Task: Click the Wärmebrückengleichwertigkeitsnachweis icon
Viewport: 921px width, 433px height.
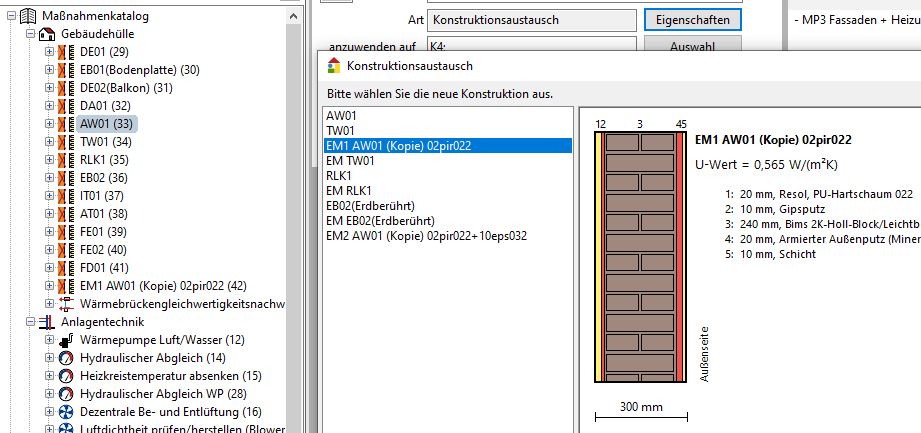Action: click(66, 304)
